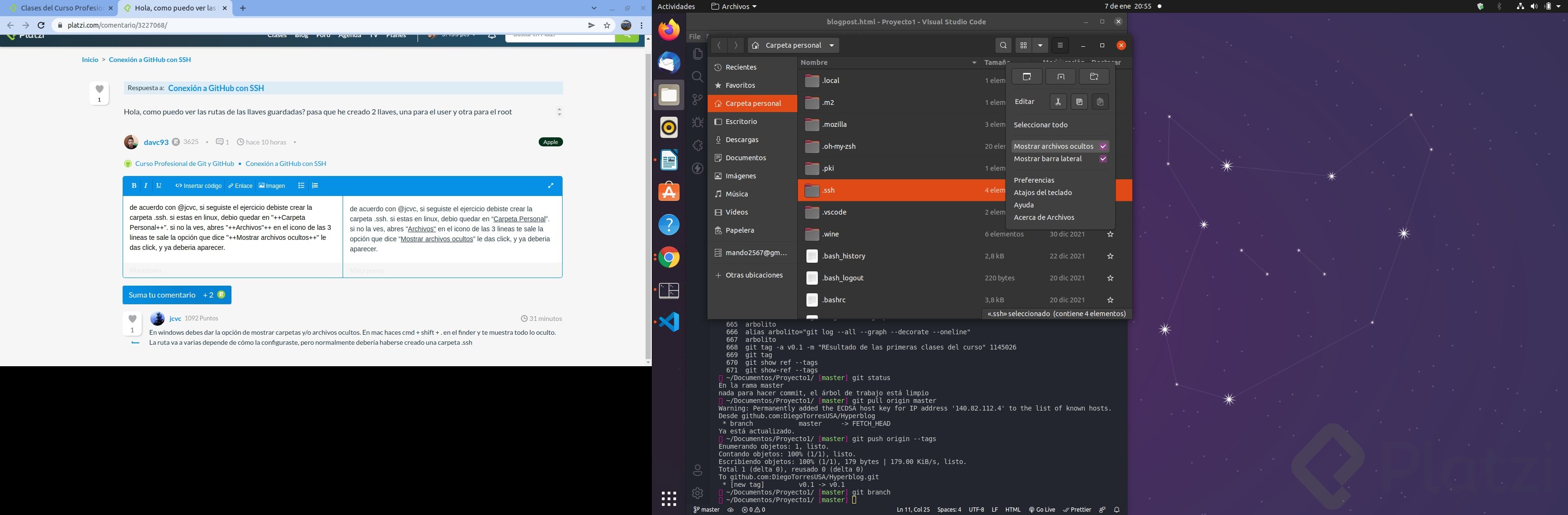Star the .bashrc file
Viewport: 1568px width, 515px height.
[x=1110, y=300]
